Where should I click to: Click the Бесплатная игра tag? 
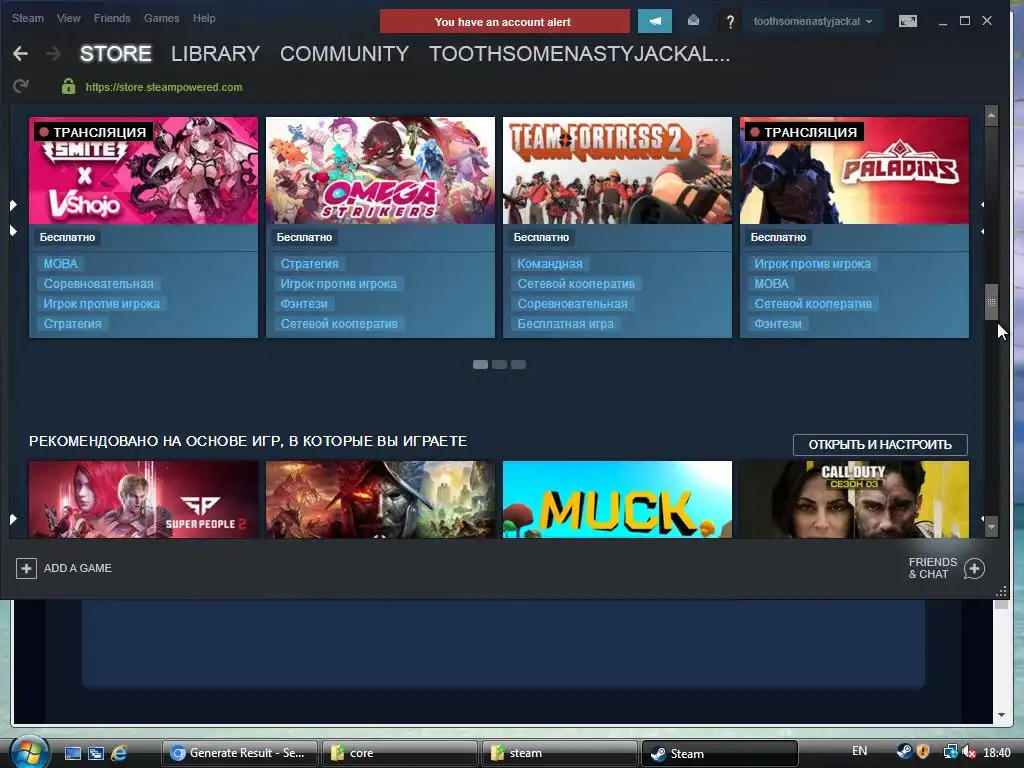566,324
